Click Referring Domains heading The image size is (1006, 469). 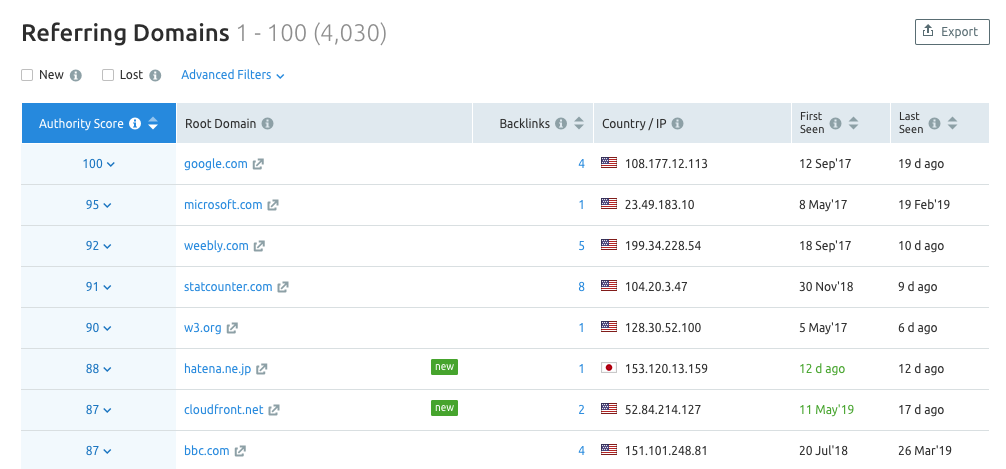[125, 33]
